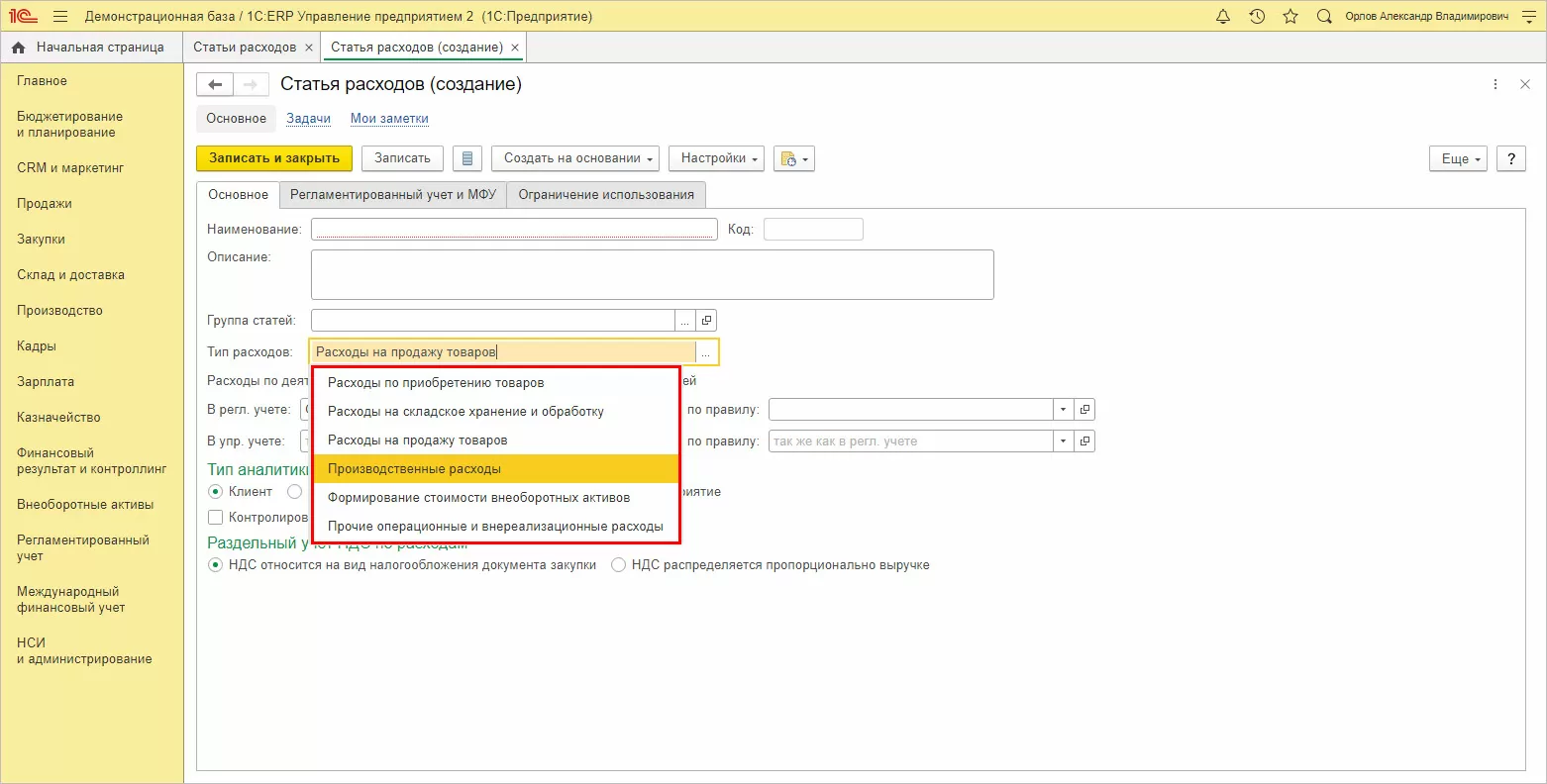Expand the first 'по правилу' dropdown arrow
Viewport: 1547px width, 784px height.
[x=1064, y=410]
